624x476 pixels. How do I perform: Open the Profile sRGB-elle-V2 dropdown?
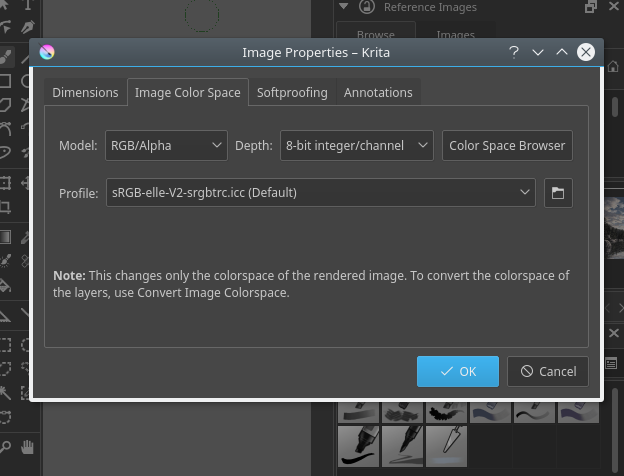pyautogui.click(x=321, y=193)
